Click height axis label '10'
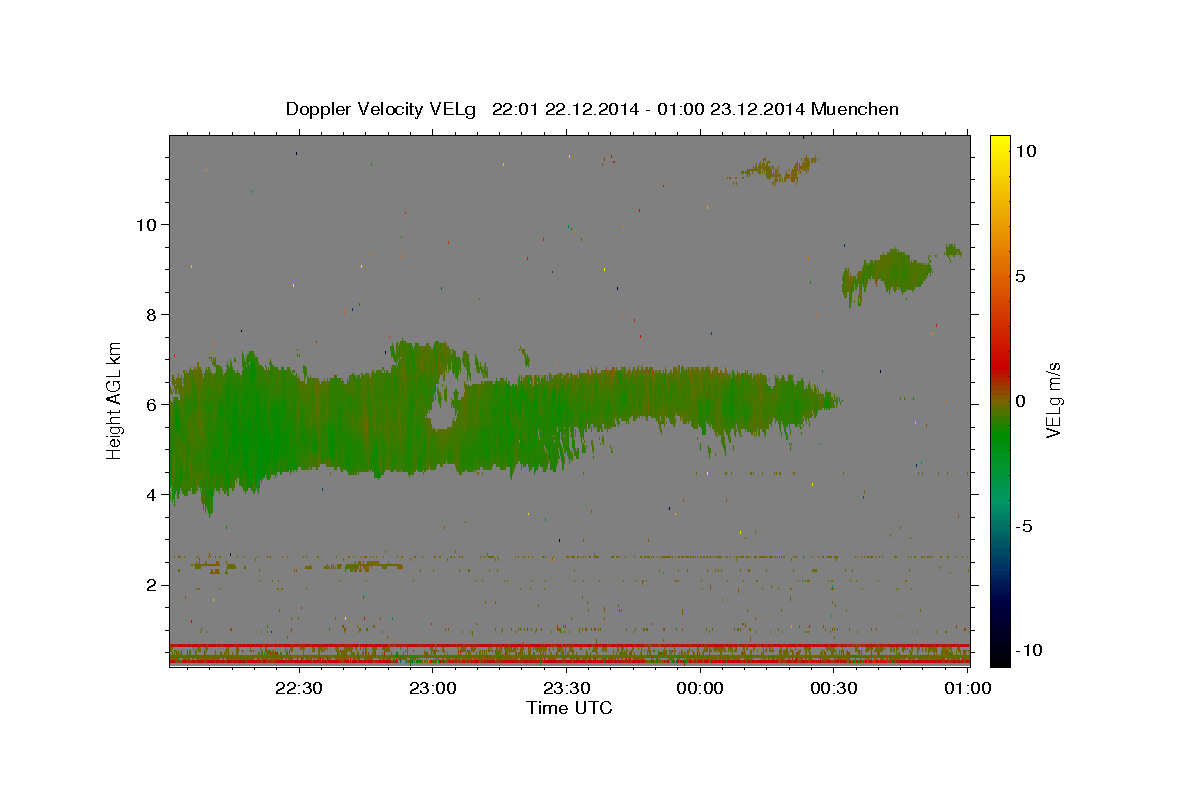 point(146,224)
